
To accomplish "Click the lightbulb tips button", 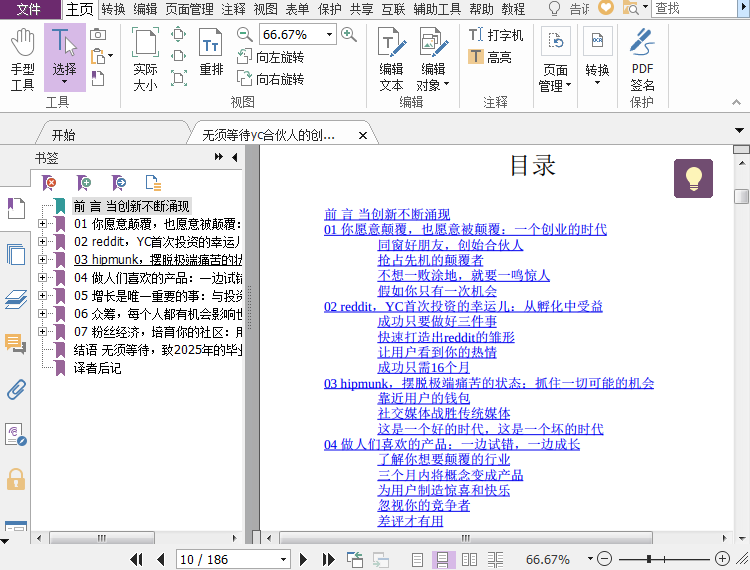I will click(693, 178).
